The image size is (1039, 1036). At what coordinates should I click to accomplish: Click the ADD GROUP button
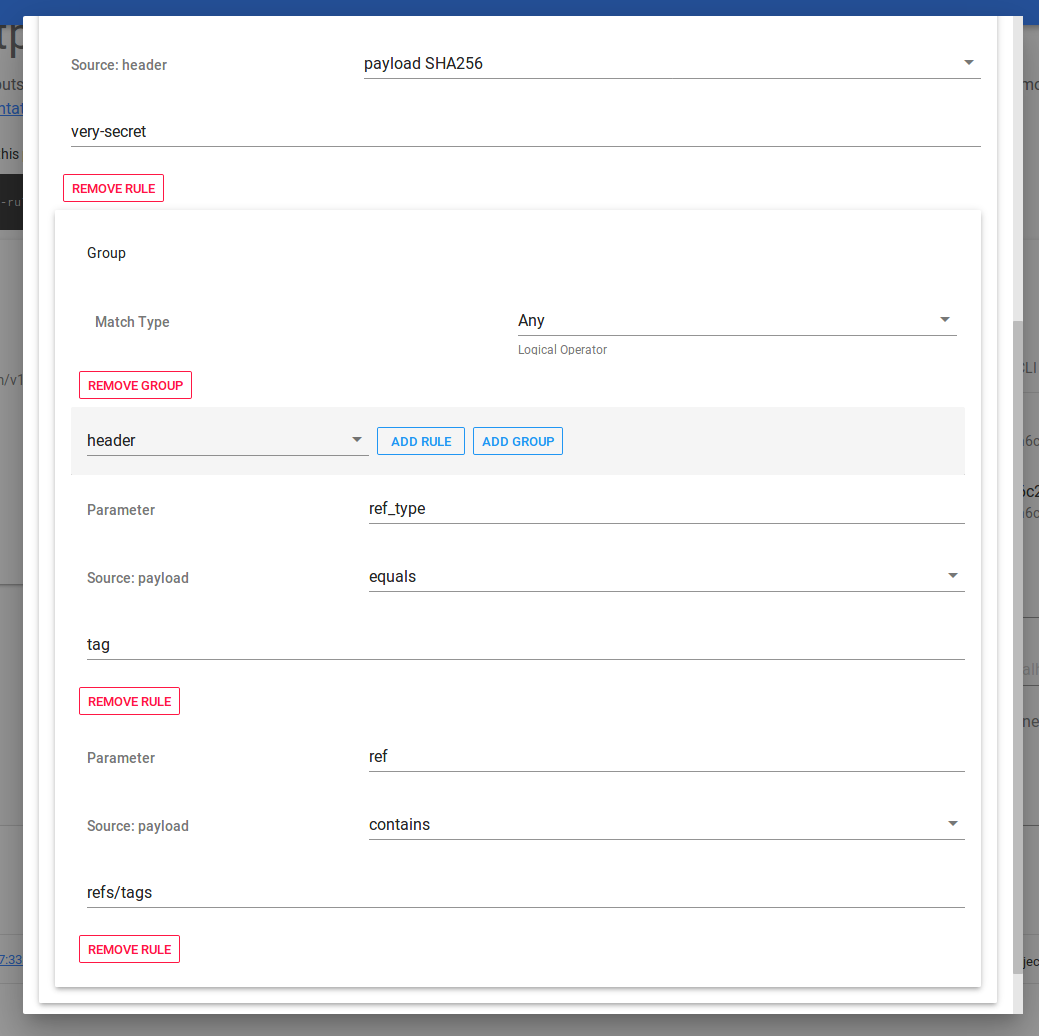coord(517,440)
